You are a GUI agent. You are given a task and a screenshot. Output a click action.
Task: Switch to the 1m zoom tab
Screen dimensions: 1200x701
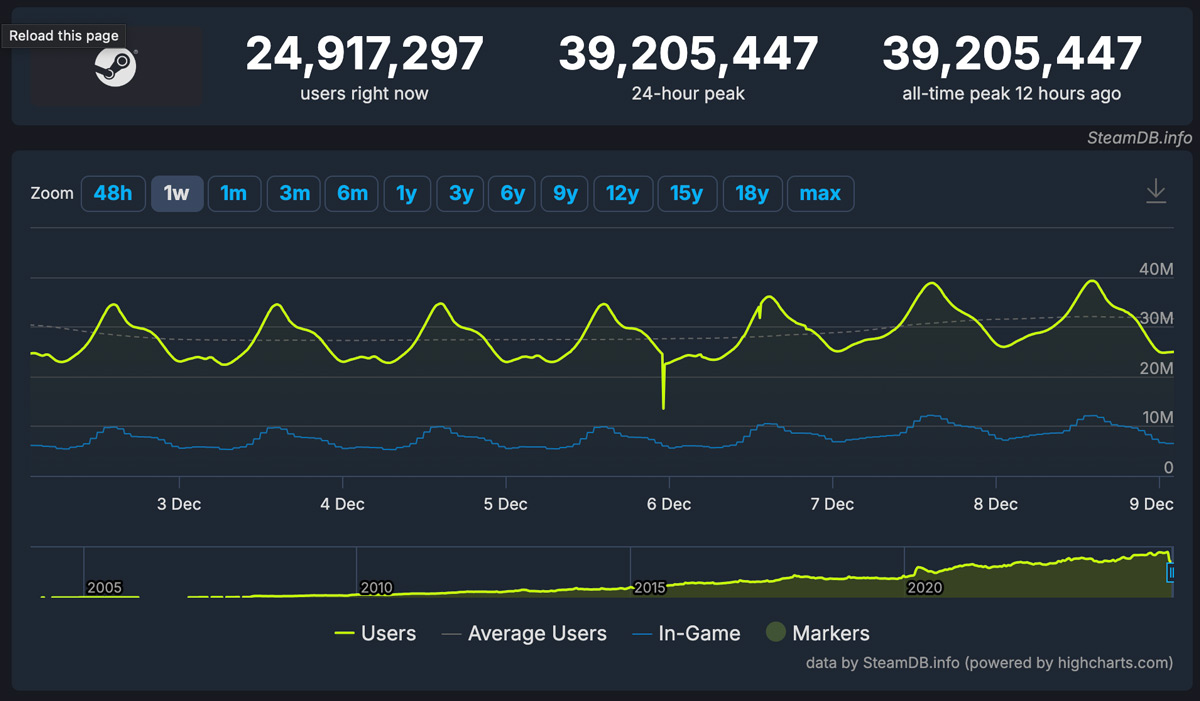tap(234, 193)
